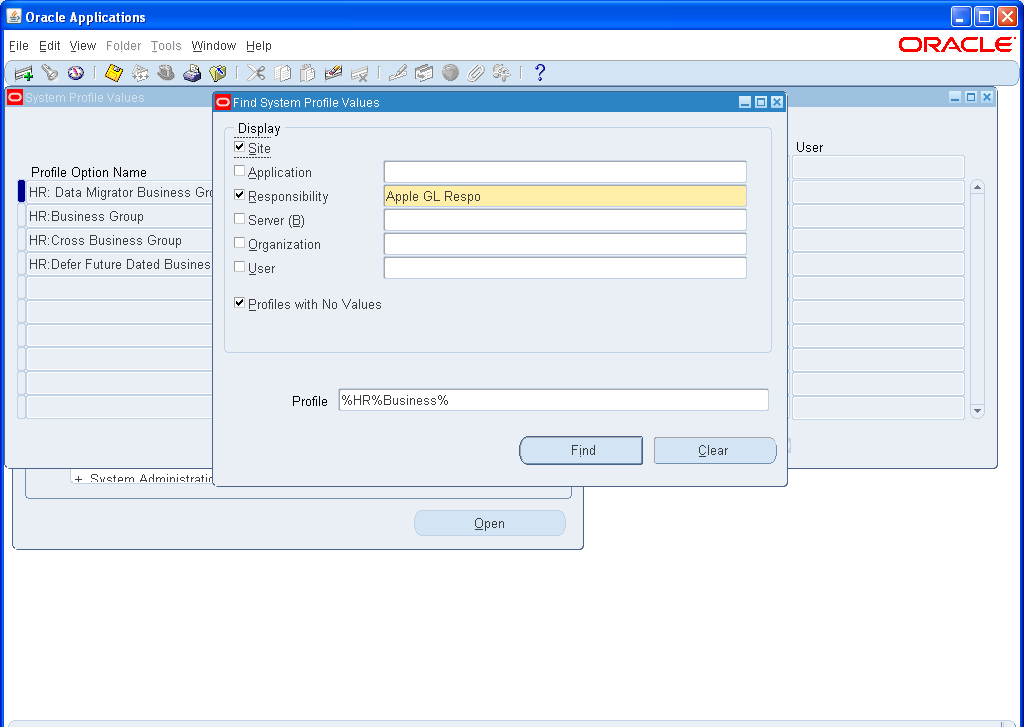Click the Open button on the Navigator
Screen dimensions: 1024x727
click(489, 522)
